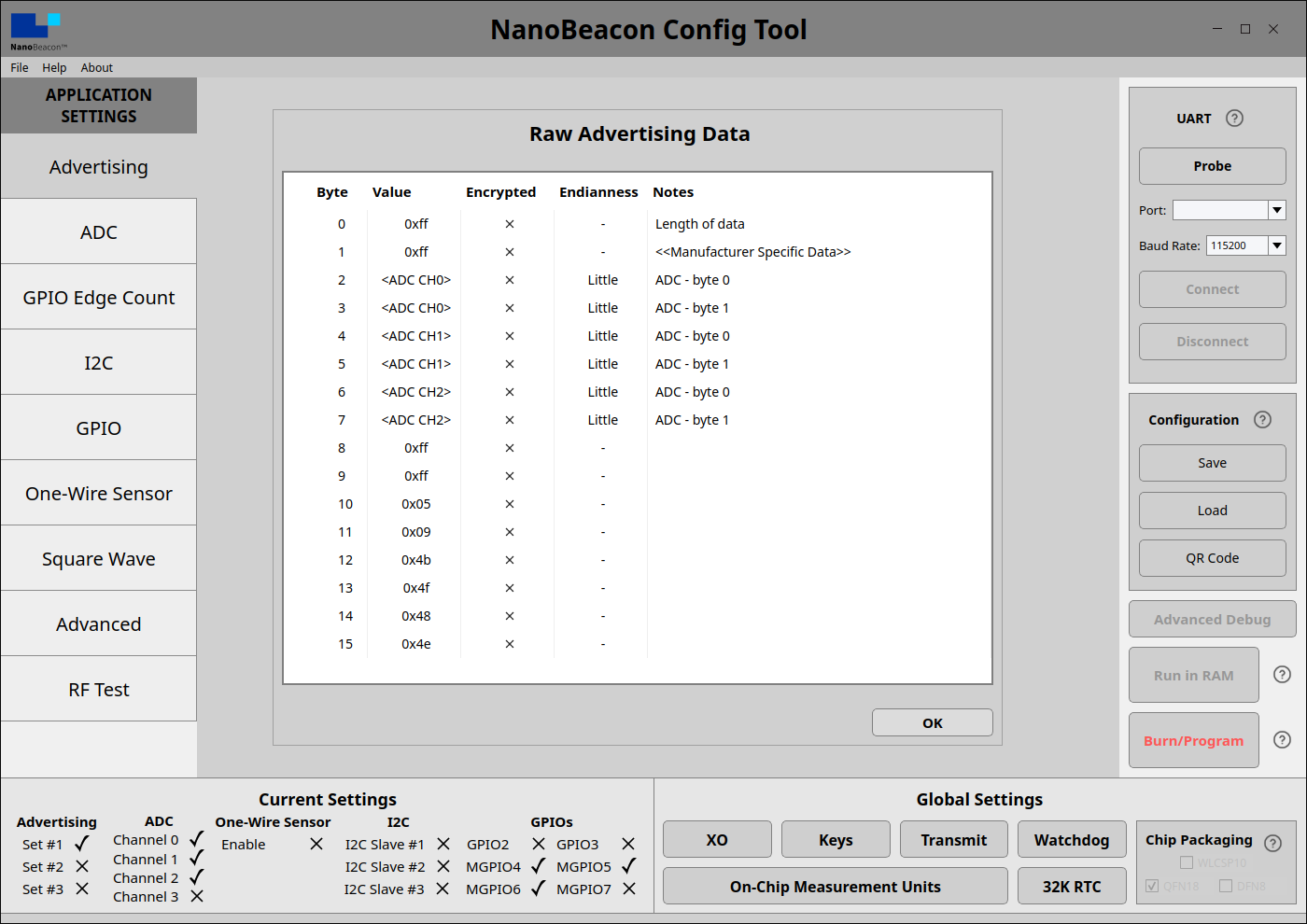Viewport: 1307px width, 924px height.
Task: Click the check mark next to MGPIO5
Action: 629,866
